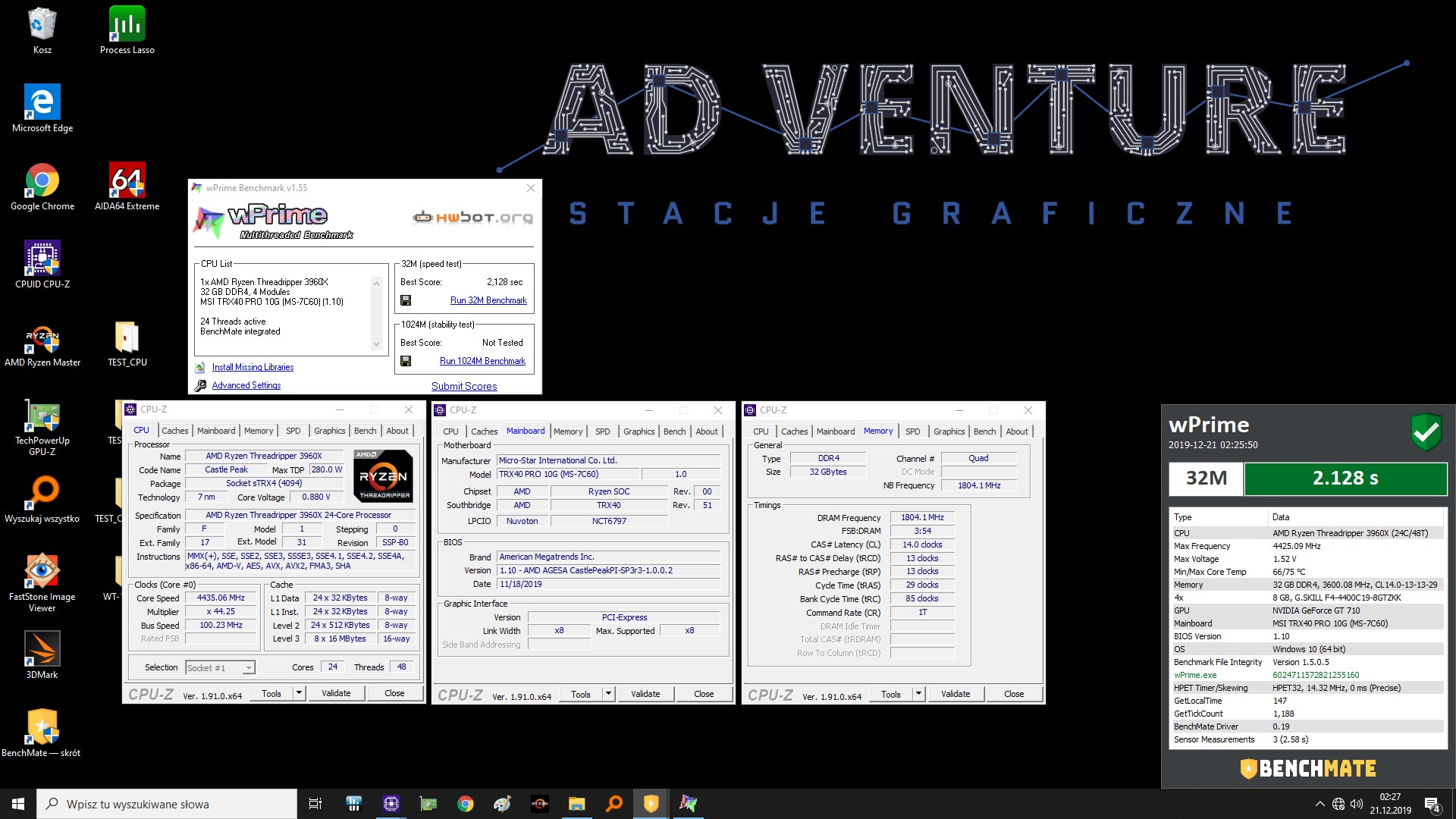Open About tab in Memory CPU-Z window

pyautogui.click(x=1017, y=431)
